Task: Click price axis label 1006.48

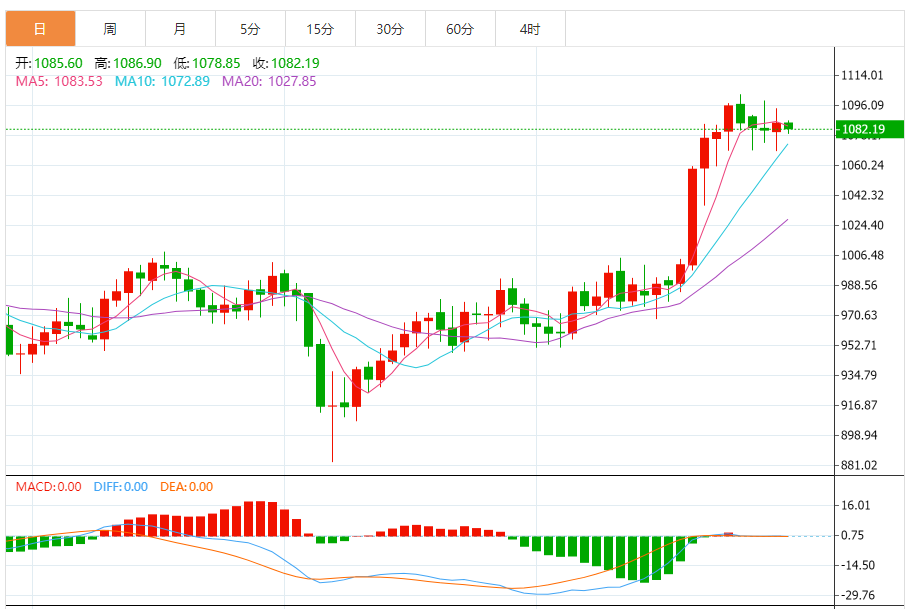Action: [x=862, y=256]
